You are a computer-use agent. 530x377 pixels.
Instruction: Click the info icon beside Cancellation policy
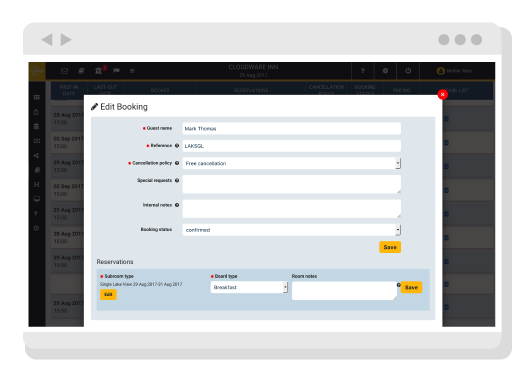tap(177, 163)
